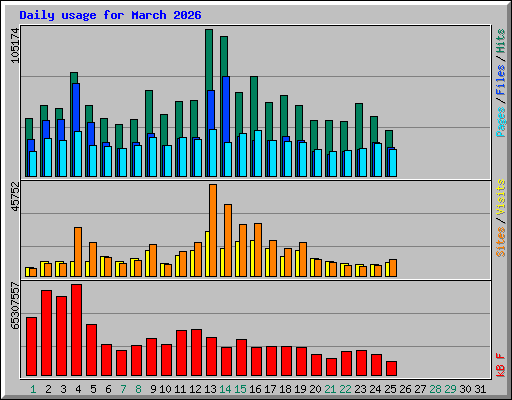Click day label 31 on the x-axis
Viewport: 512px width, 400px height.
tap(480, 389)
